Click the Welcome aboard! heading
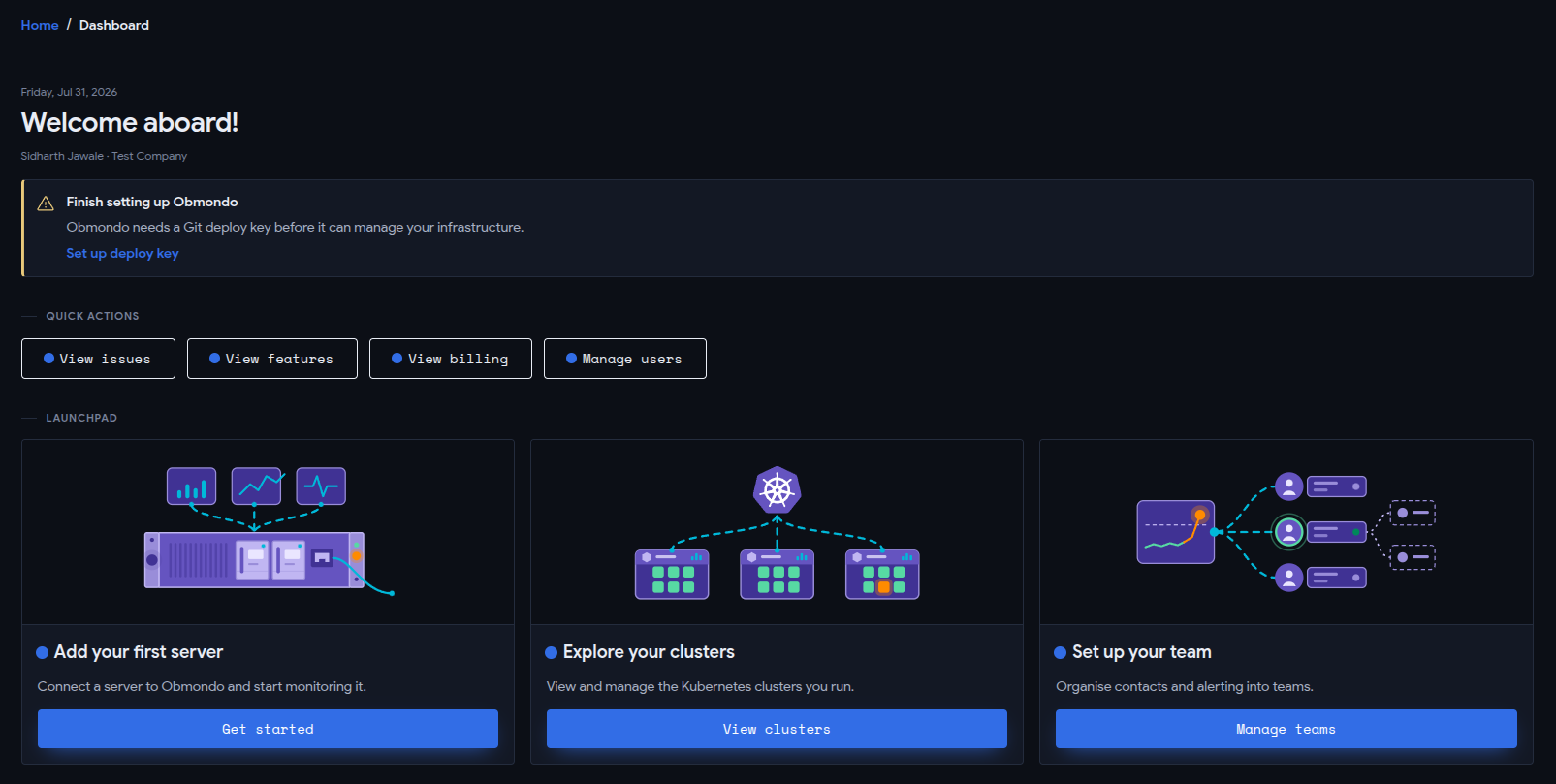This screenshot has height=784, width=1556. (130, 123)
